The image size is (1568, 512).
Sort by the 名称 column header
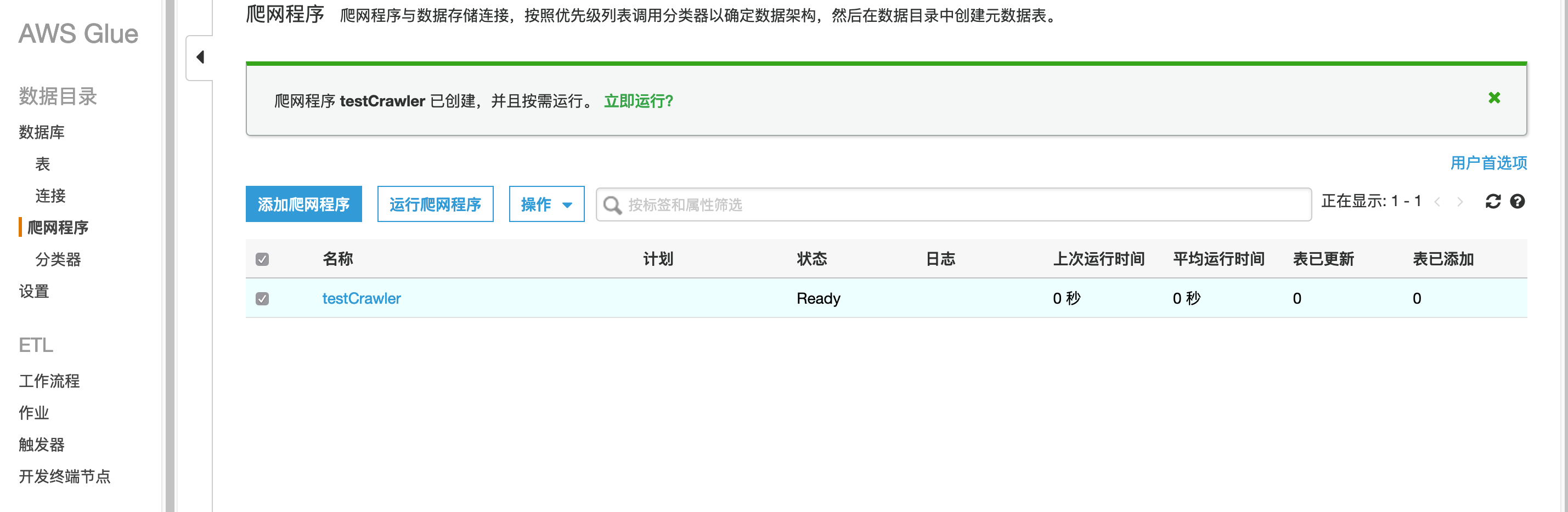coord(337,259)
